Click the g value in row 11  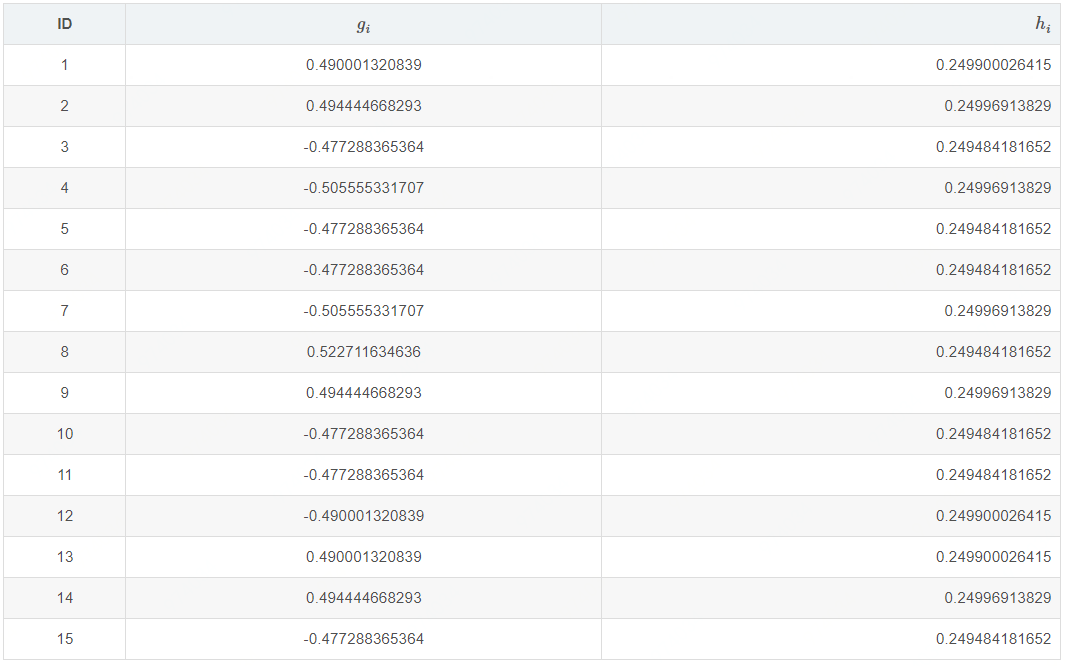364,475
